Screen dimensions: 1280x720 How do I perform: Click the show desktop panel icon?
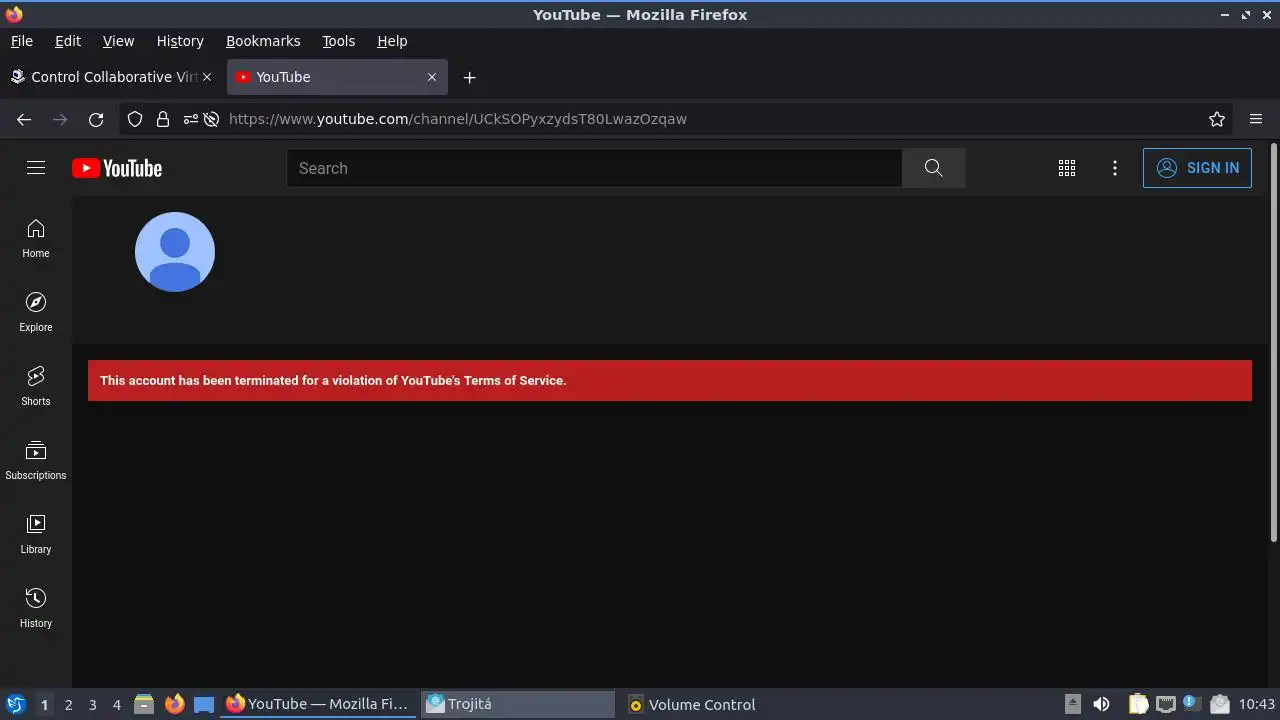tap(204, 704)
